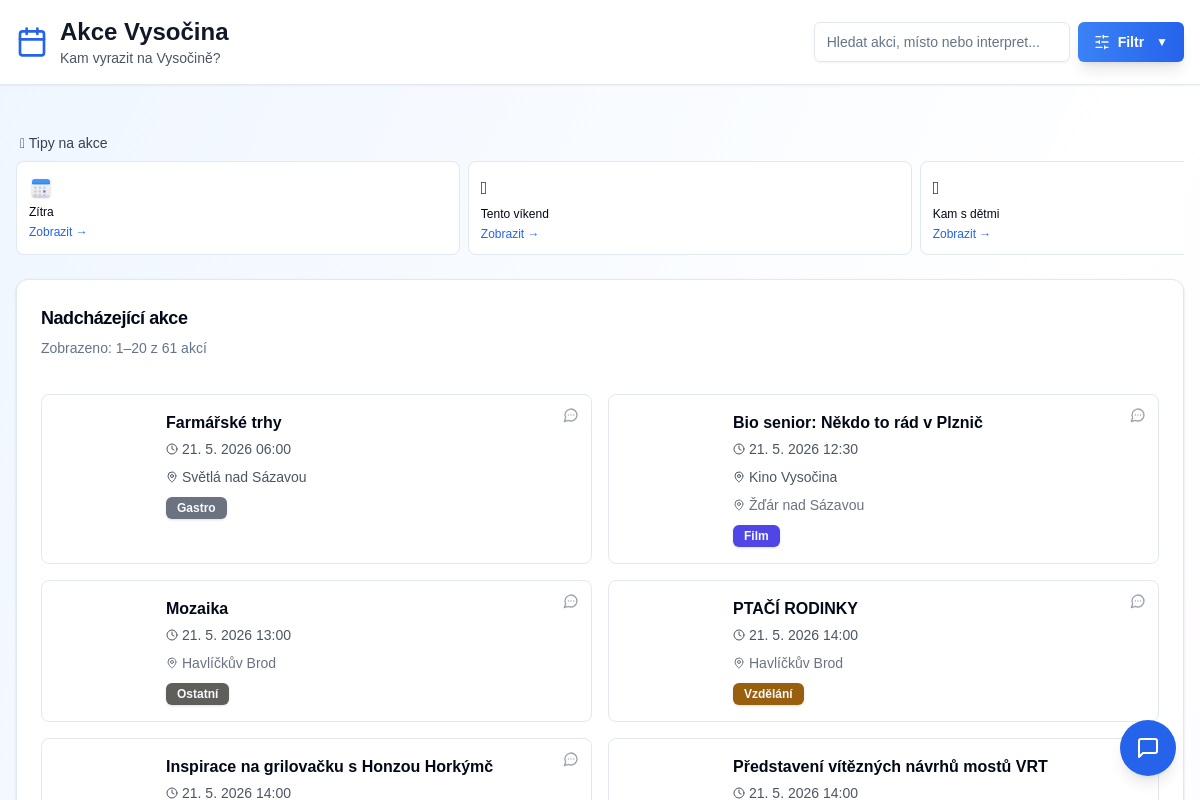
Task: Click comment icon on Mozaika card
Action: coord(571,601)
